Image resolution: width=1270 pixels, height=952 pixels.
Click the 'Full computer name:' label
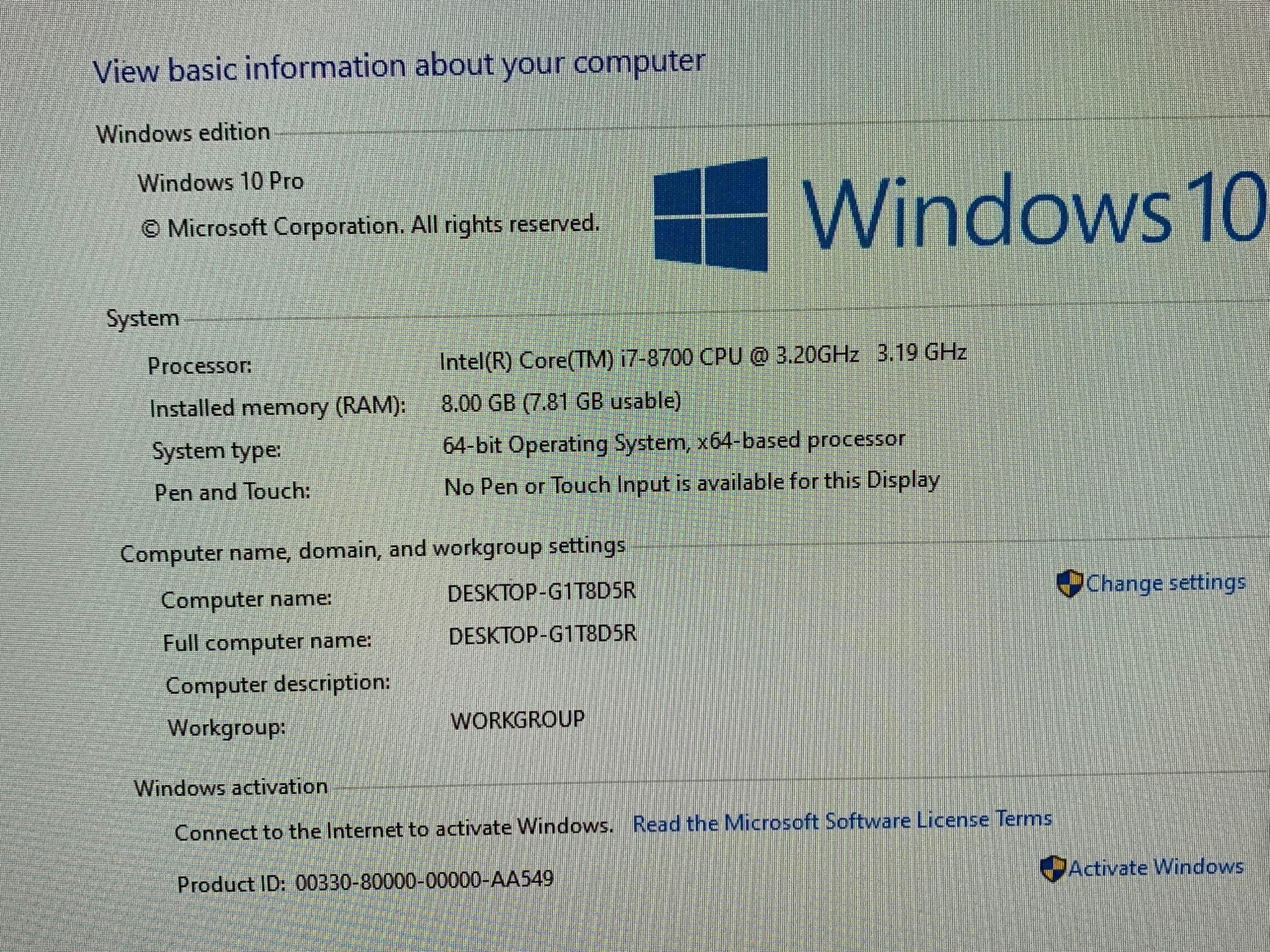[267, 642]
